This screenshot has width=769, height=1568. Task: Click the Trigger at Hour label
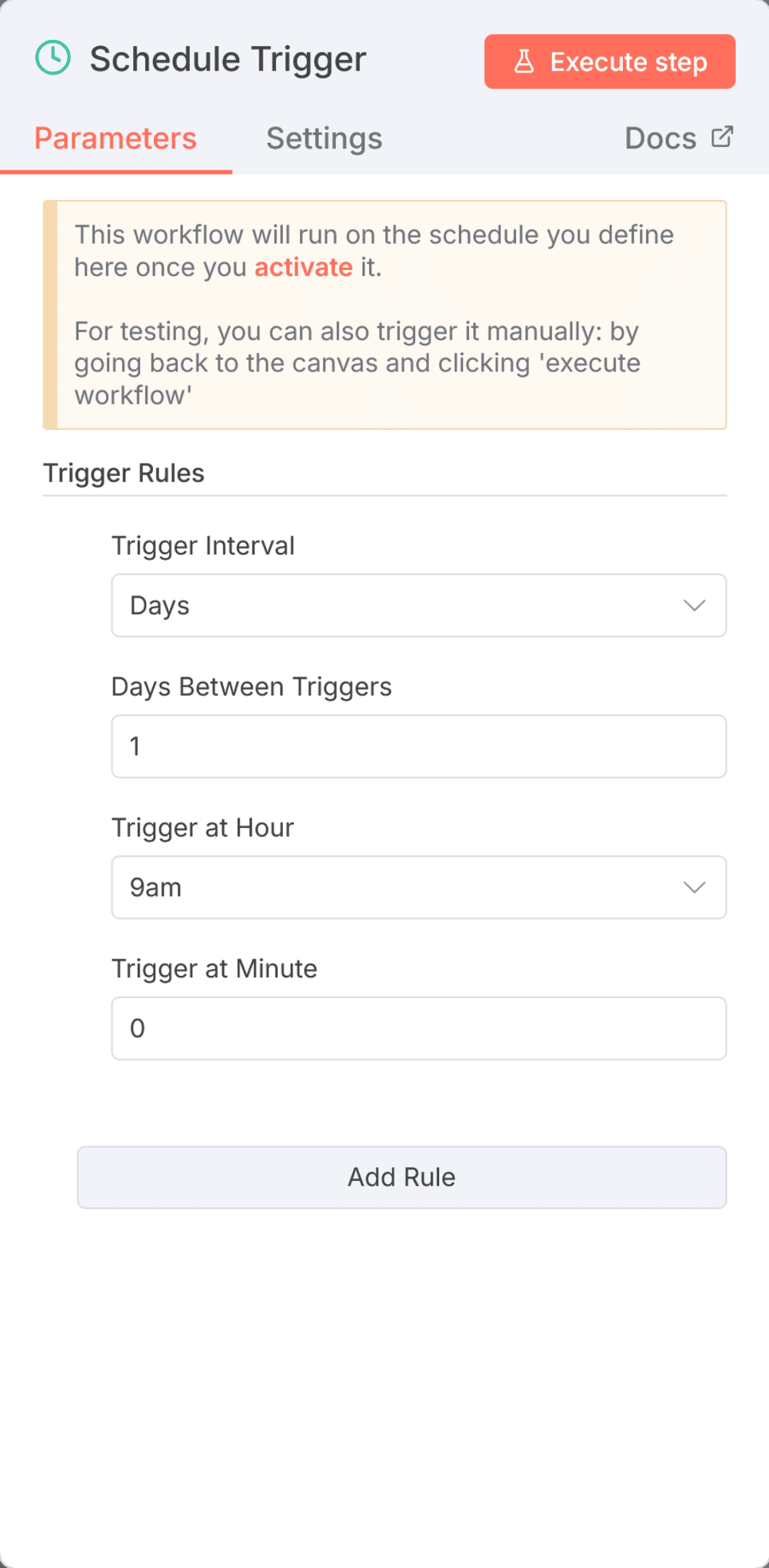(x=202, y=827)
